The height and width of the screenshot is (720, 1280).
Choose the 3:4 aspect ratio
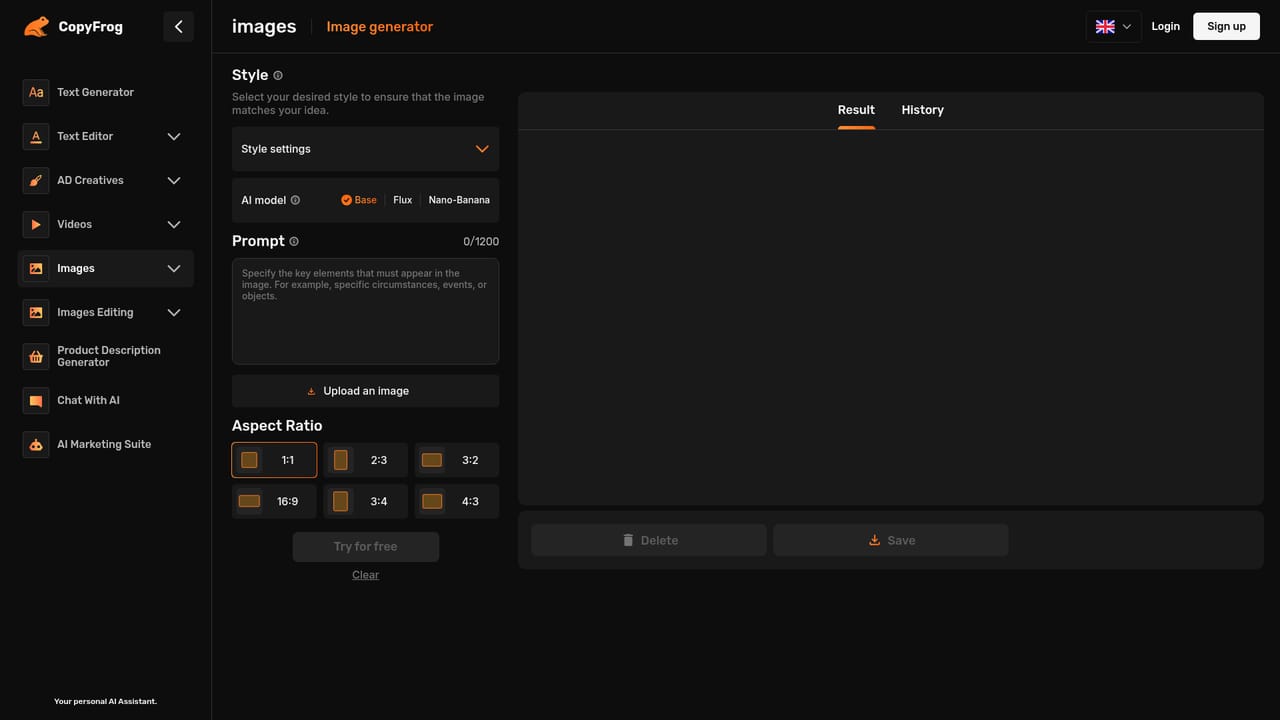tap(366, 501)
